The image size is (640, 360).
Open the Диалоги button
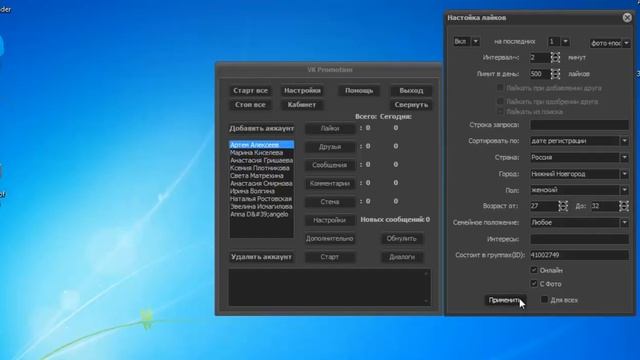[402, 257]
